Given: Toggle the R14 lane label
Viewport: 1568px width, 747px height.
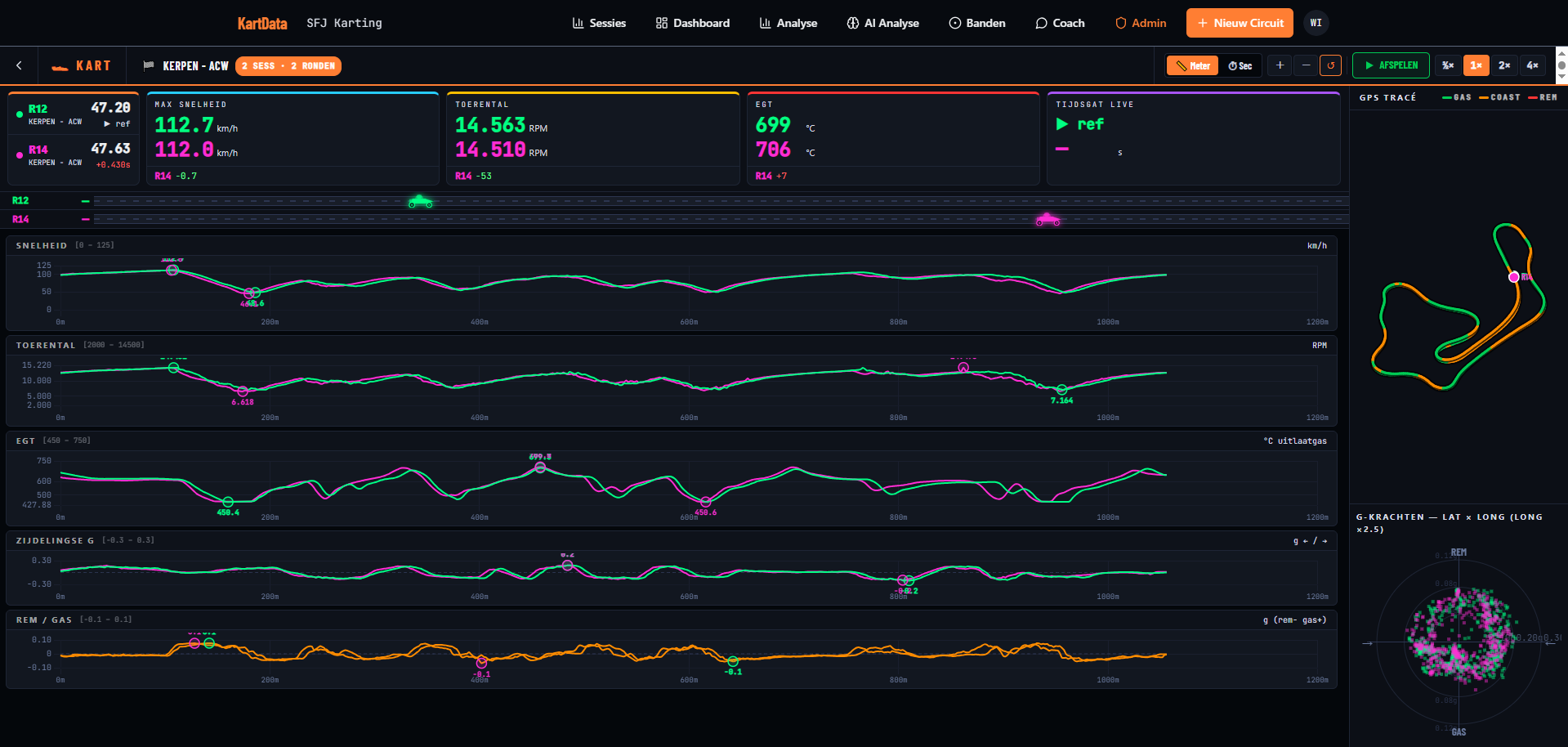Looking at the screenshot, I should click(20, 219).
